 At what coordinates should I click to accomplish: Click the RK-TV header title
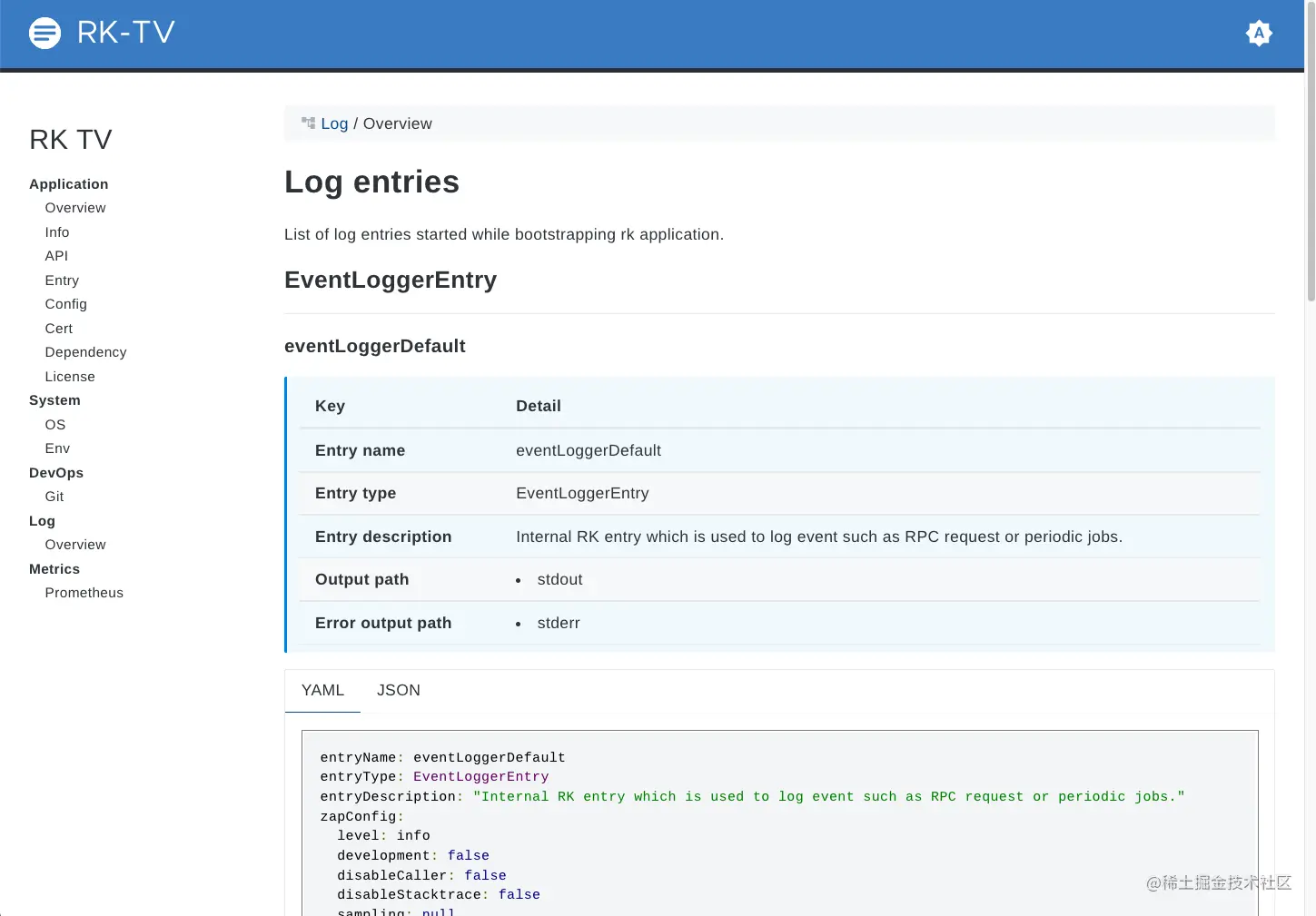pyautogui.click(x=125, y=33)
